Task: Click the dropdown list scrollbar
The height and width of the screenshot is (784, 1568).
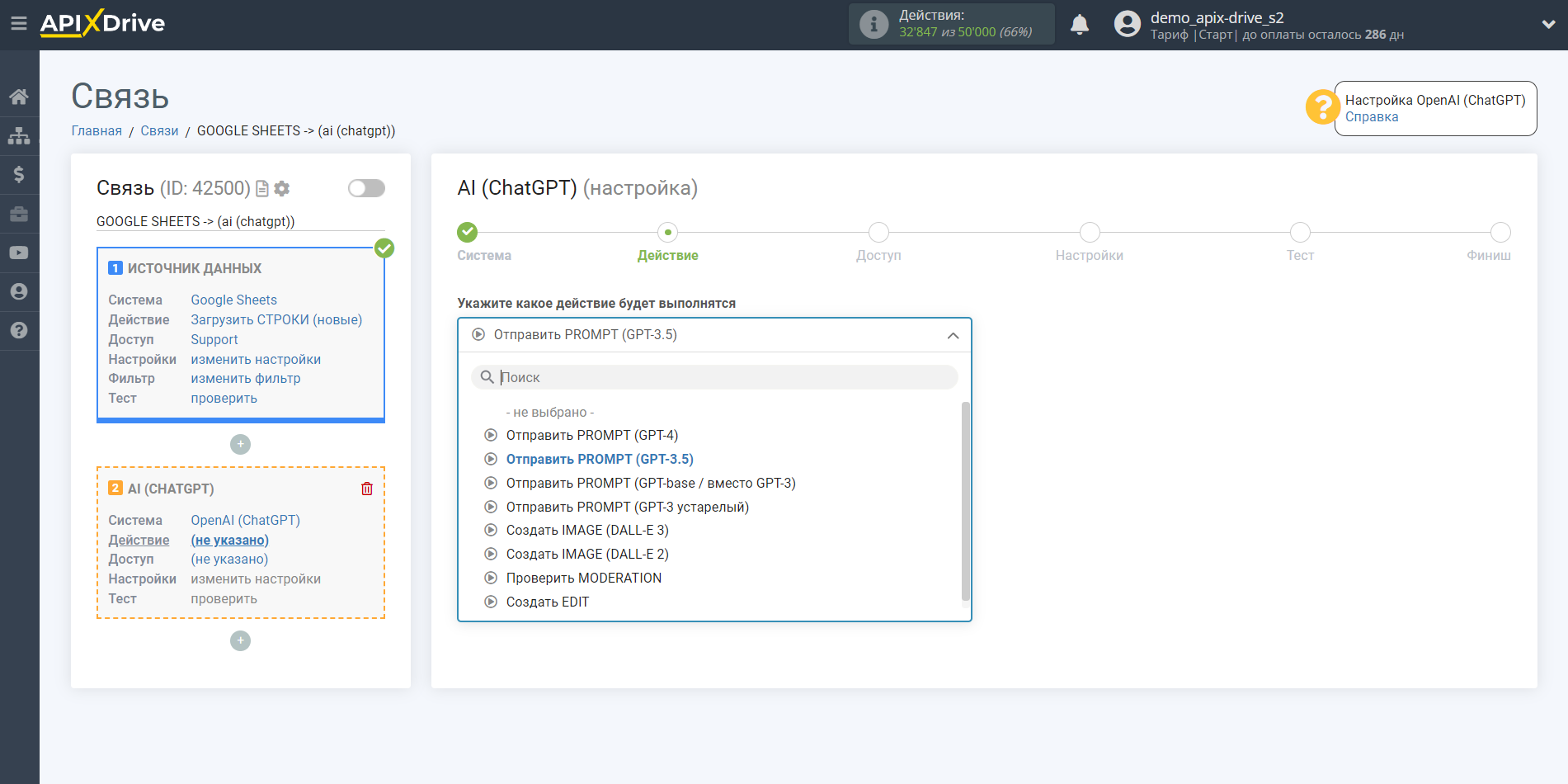Action: click(x=965, y=502)
